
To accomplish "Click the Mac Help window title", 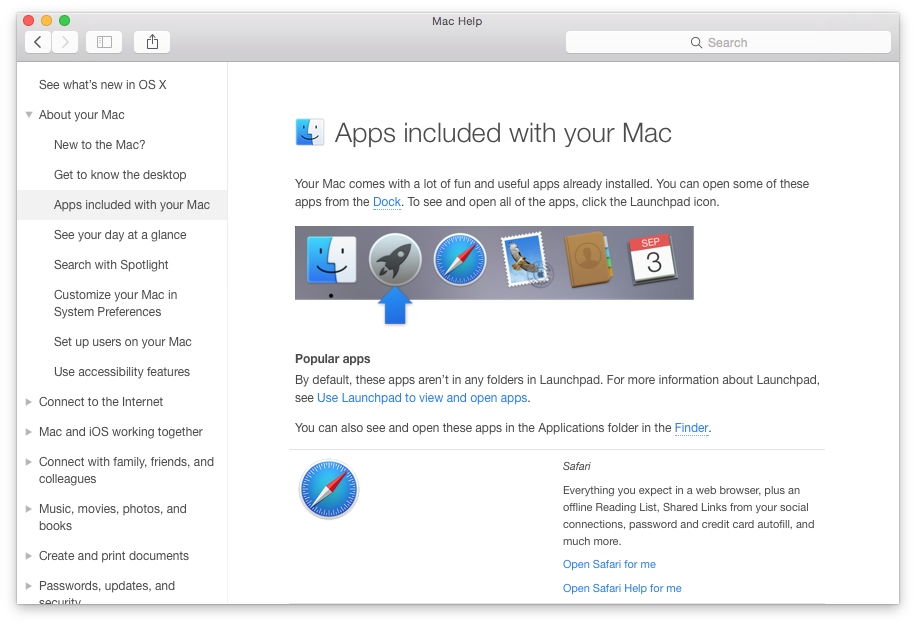I will (457, 22).
